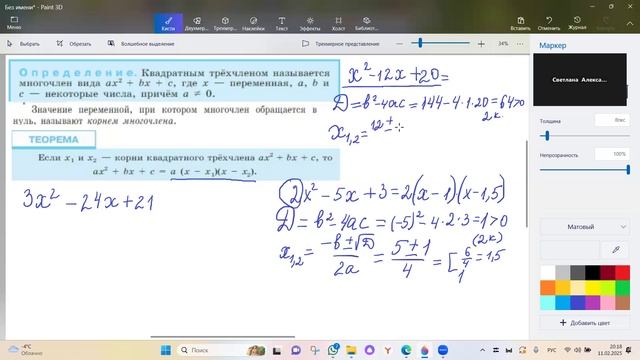Show hidden system tray icons
This screenshot has height=360, width=640.
(482, 350)
